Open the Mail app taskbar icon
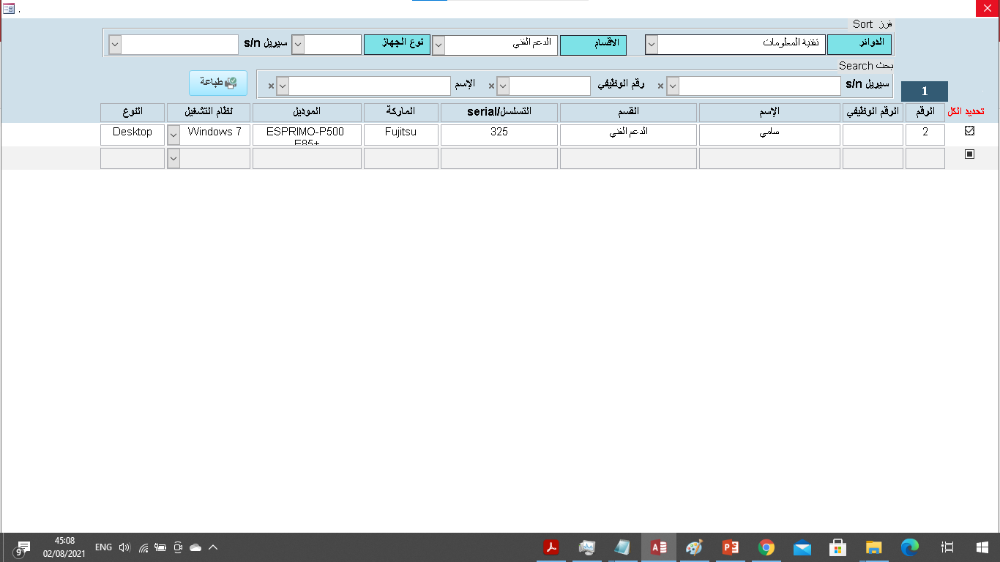This screenshot has height=562, width=1000. (802, 547)
